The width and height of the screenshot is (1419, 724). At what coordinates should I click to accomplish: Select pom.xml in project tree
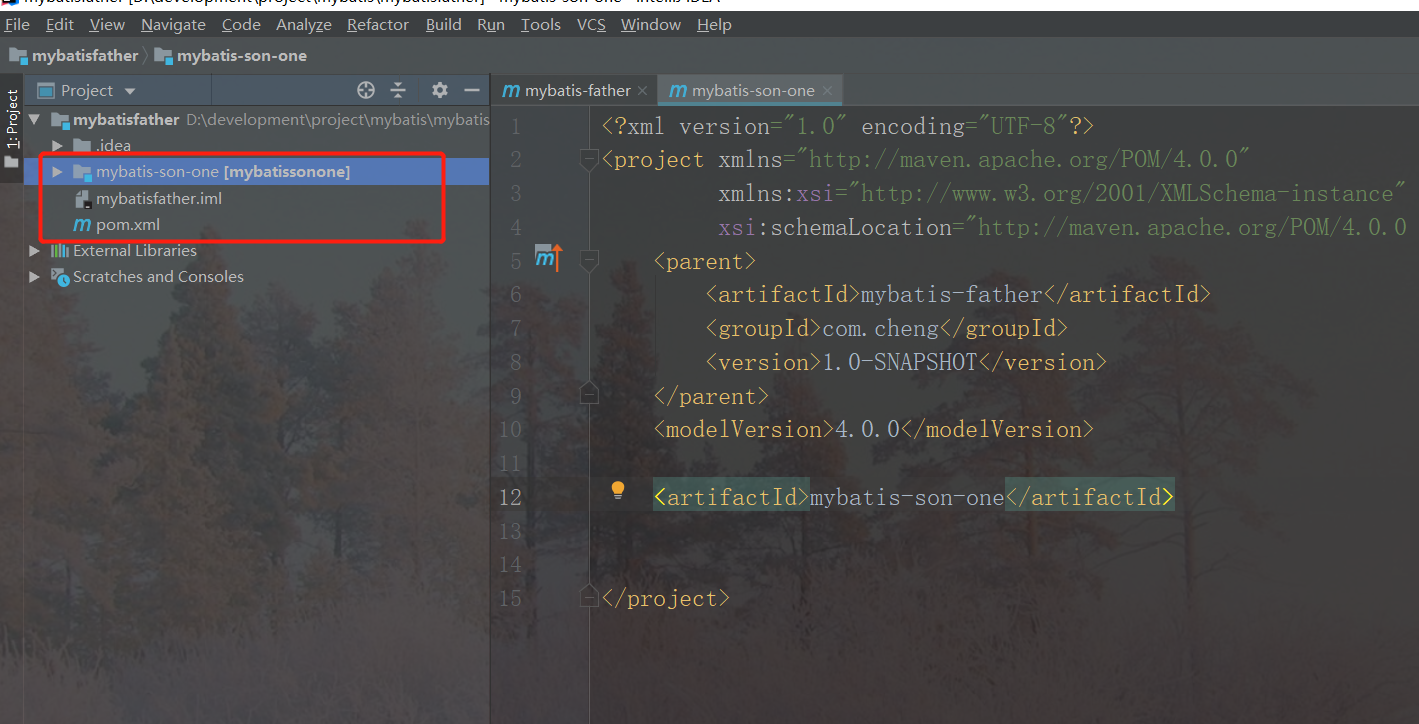(128, 224)
